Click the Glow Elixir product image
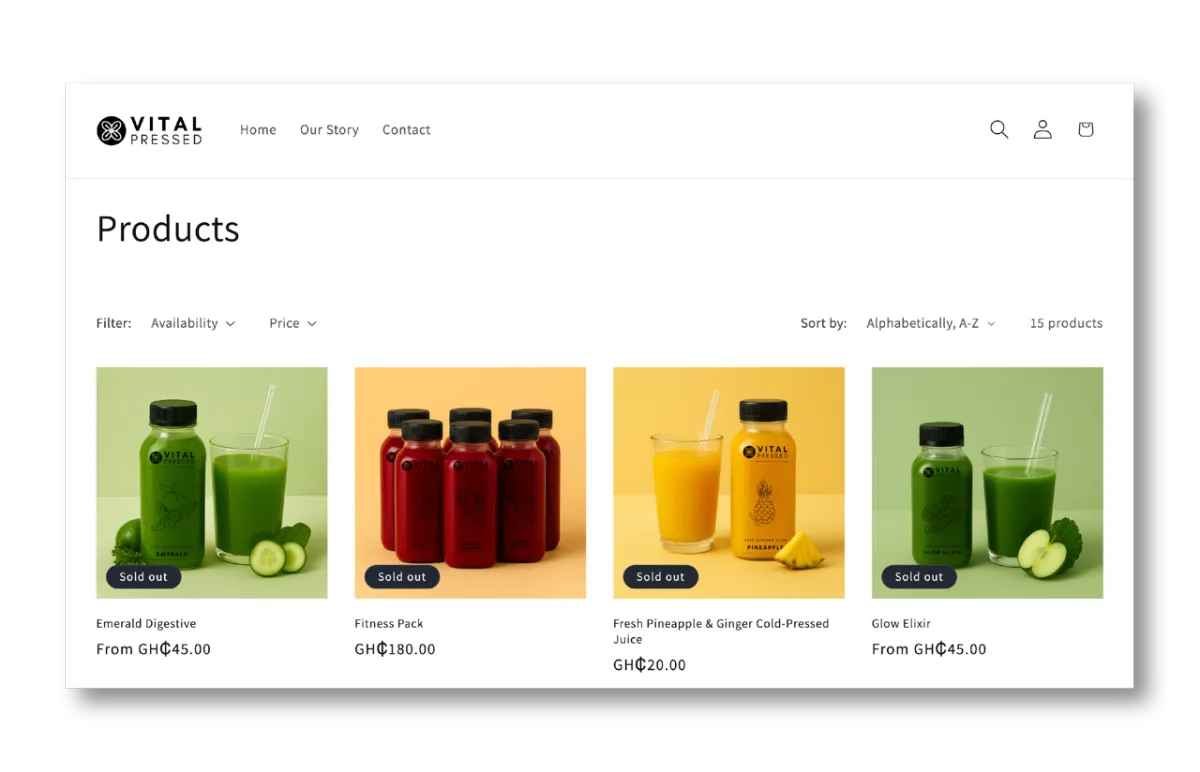The image size is (1200, 772). coord(987,483)
